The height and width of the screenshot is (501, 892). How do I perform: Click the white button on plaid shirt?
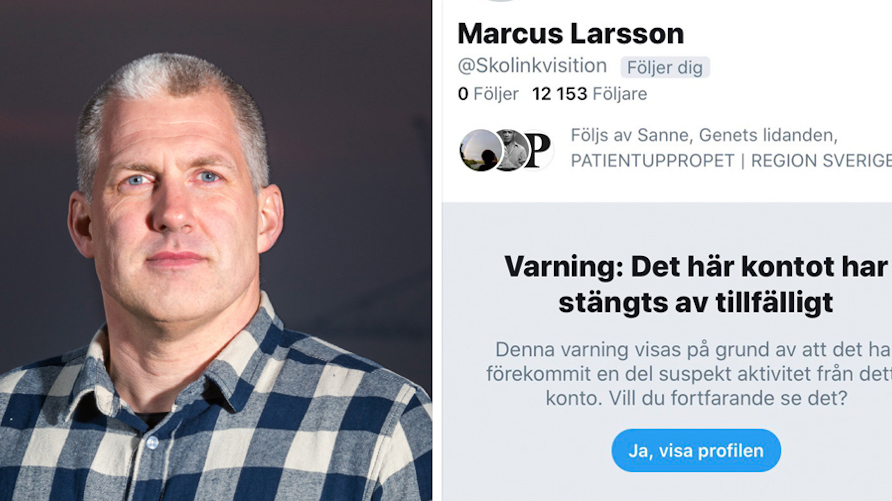(152, 442)
